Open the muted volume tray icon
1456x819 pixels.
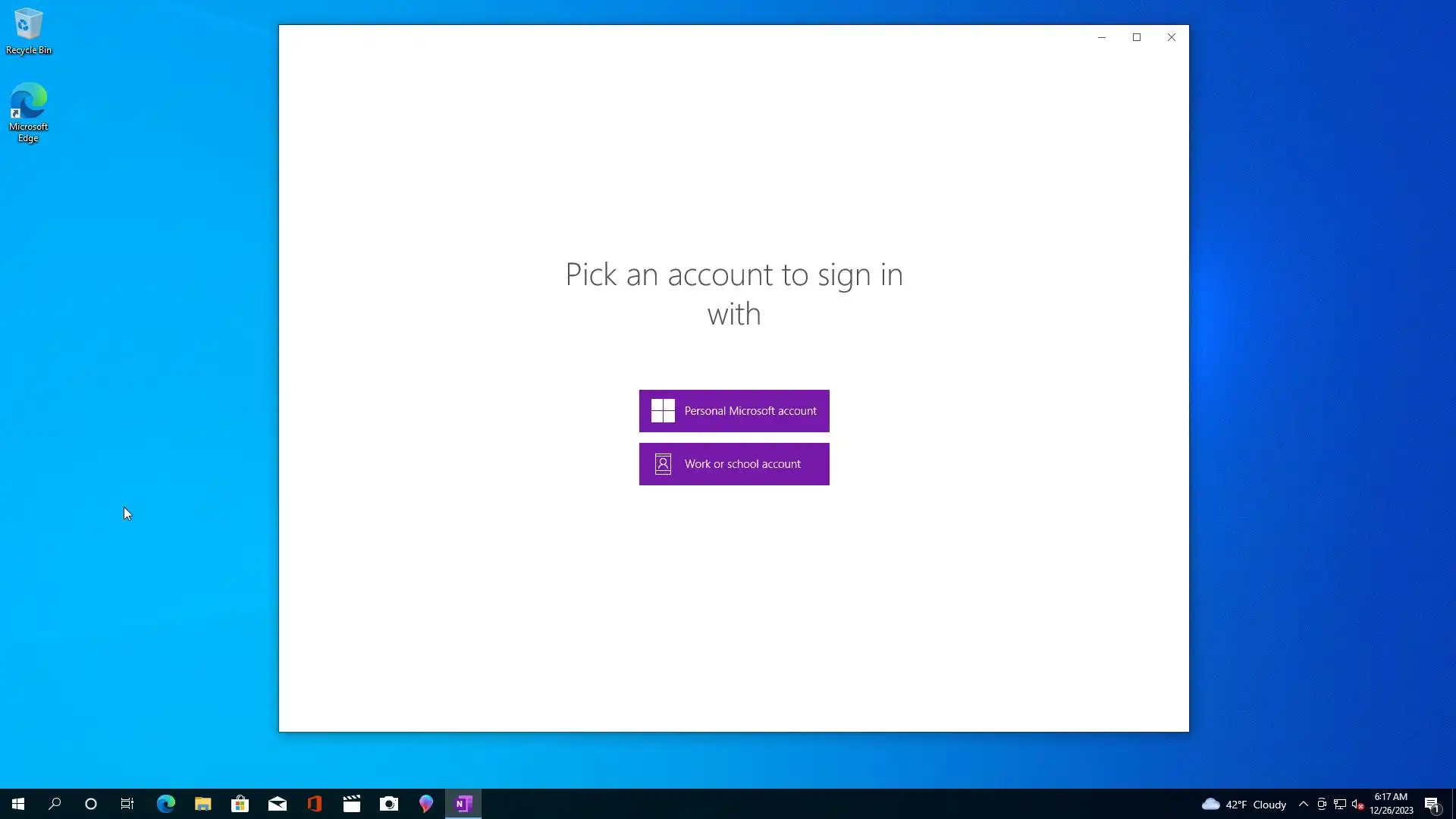coord(1357,804)
